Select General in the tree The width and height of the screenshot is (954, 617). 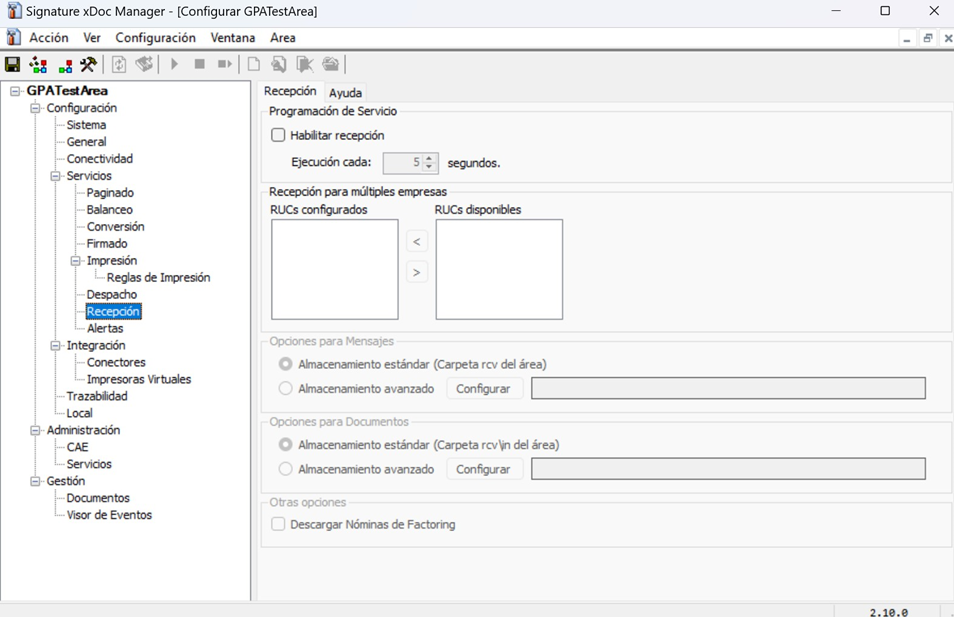[86, 142]
